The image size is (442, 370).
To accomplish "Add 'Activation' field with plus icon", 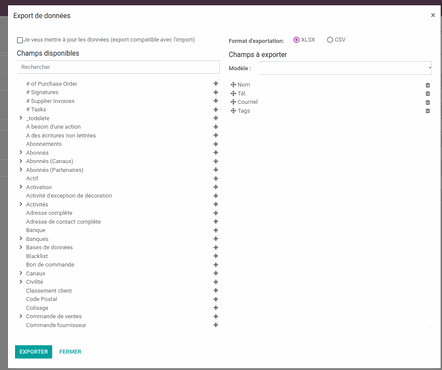I will click(216, 187).
